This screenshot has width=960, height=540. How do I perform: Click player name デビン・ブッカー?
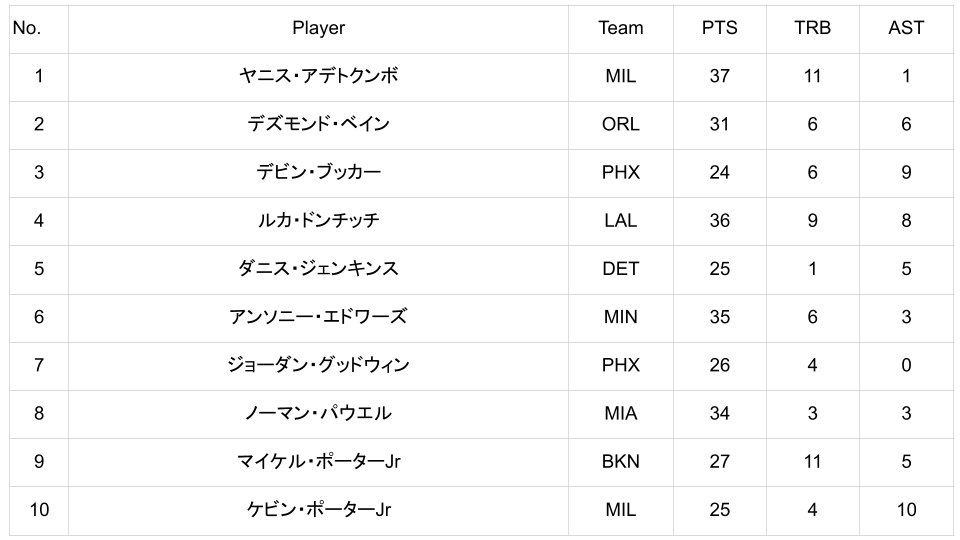pyautogui.click(x=318, y=172)
